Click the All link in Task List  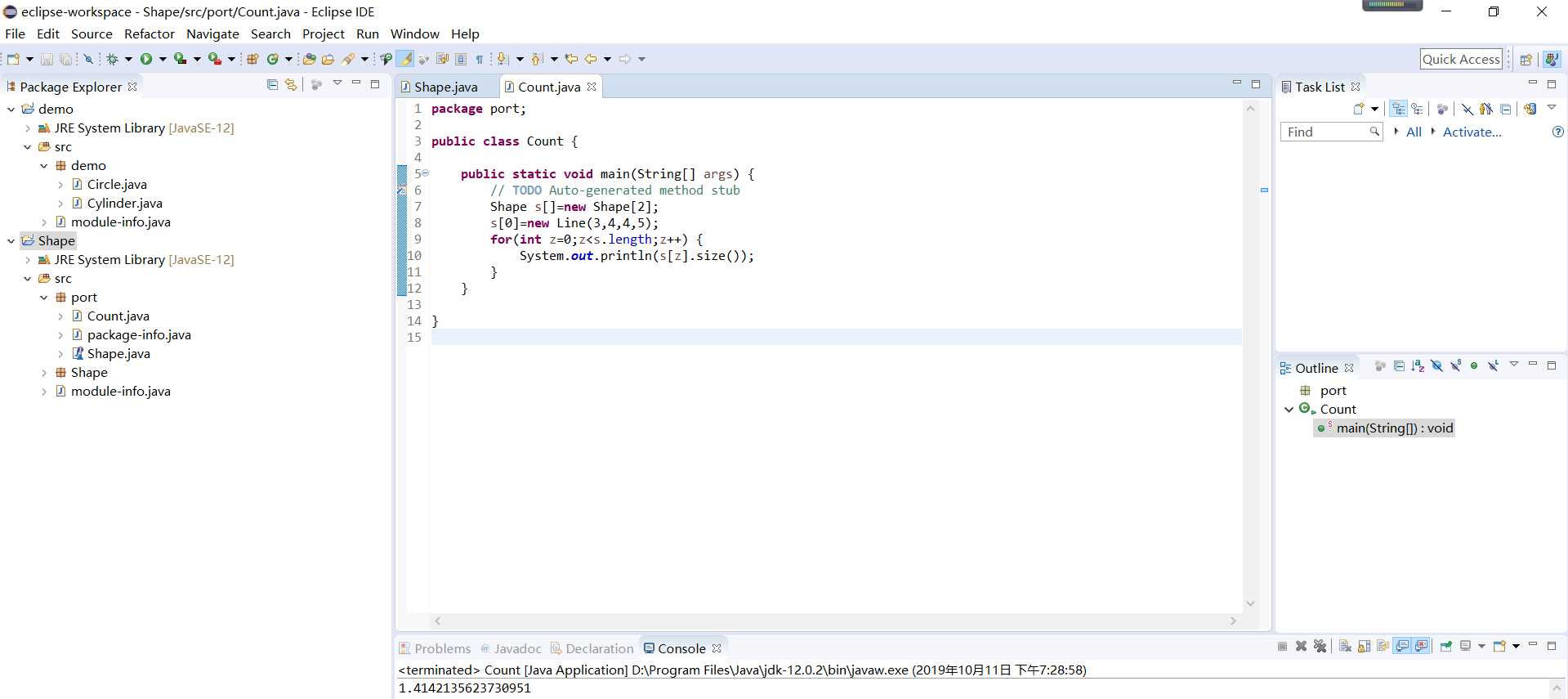[x=1414, y=132]
